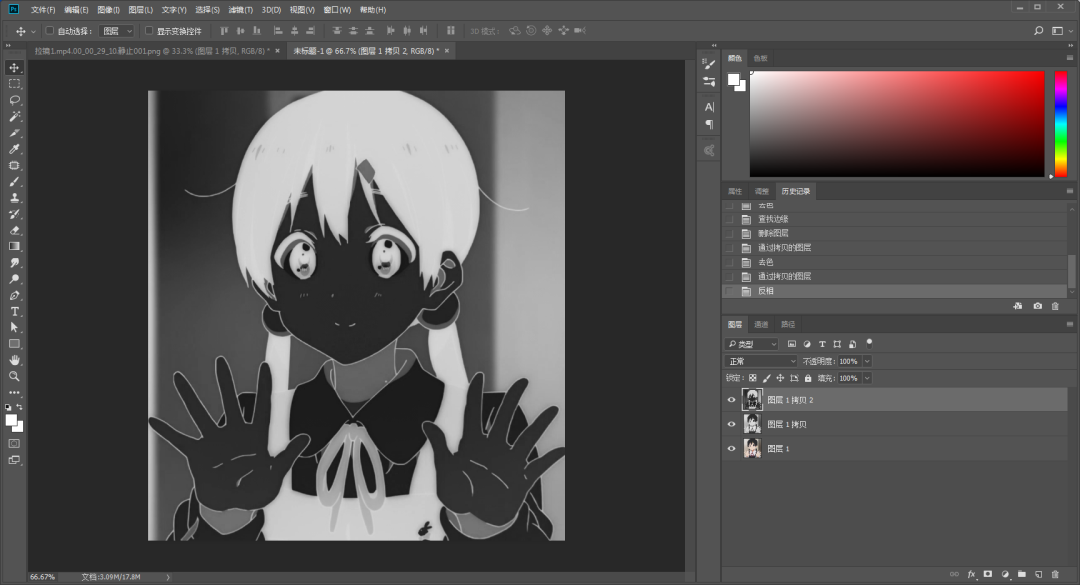The image size is (1080, 585).
Task: Enable the 自动选择 checkbox
Action: [x=50, y=30]
